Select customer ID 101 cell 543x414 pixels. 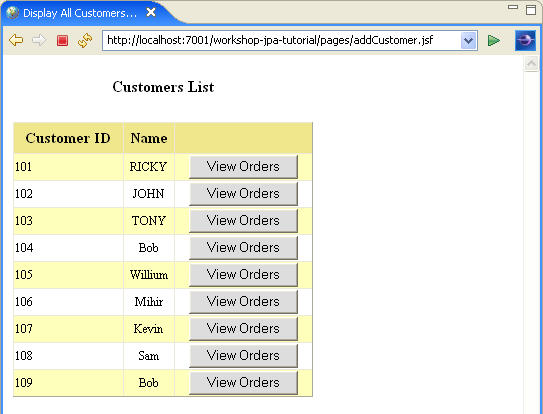(68, 167)
